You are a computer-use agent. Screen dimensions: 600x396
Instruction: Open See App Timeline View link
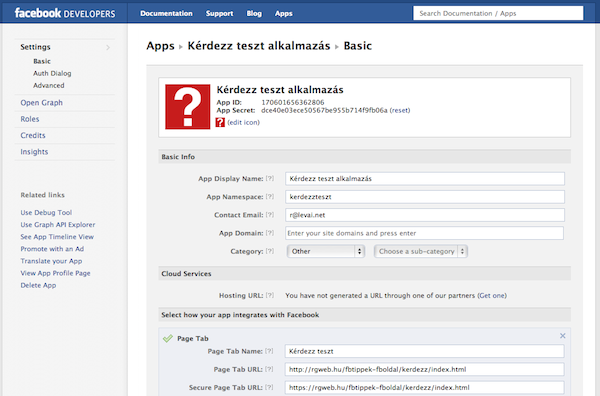(x=57, y=237)
